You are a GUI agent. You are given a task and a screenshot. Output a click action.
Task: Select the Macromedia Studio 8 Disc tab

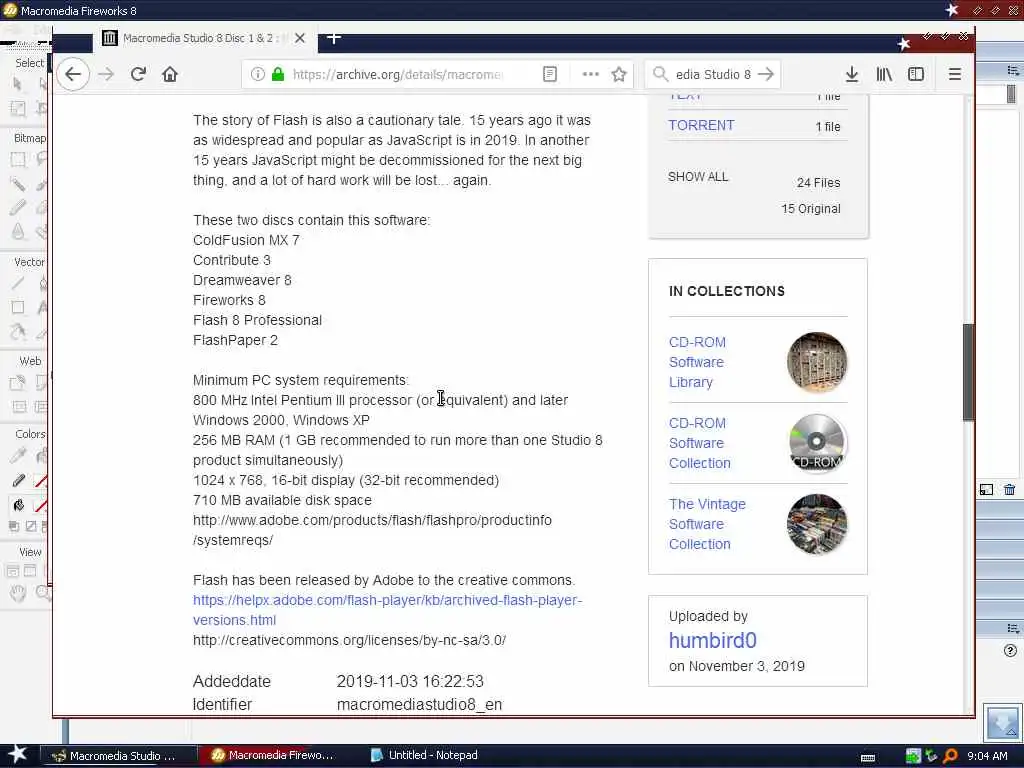pos(204,39)
